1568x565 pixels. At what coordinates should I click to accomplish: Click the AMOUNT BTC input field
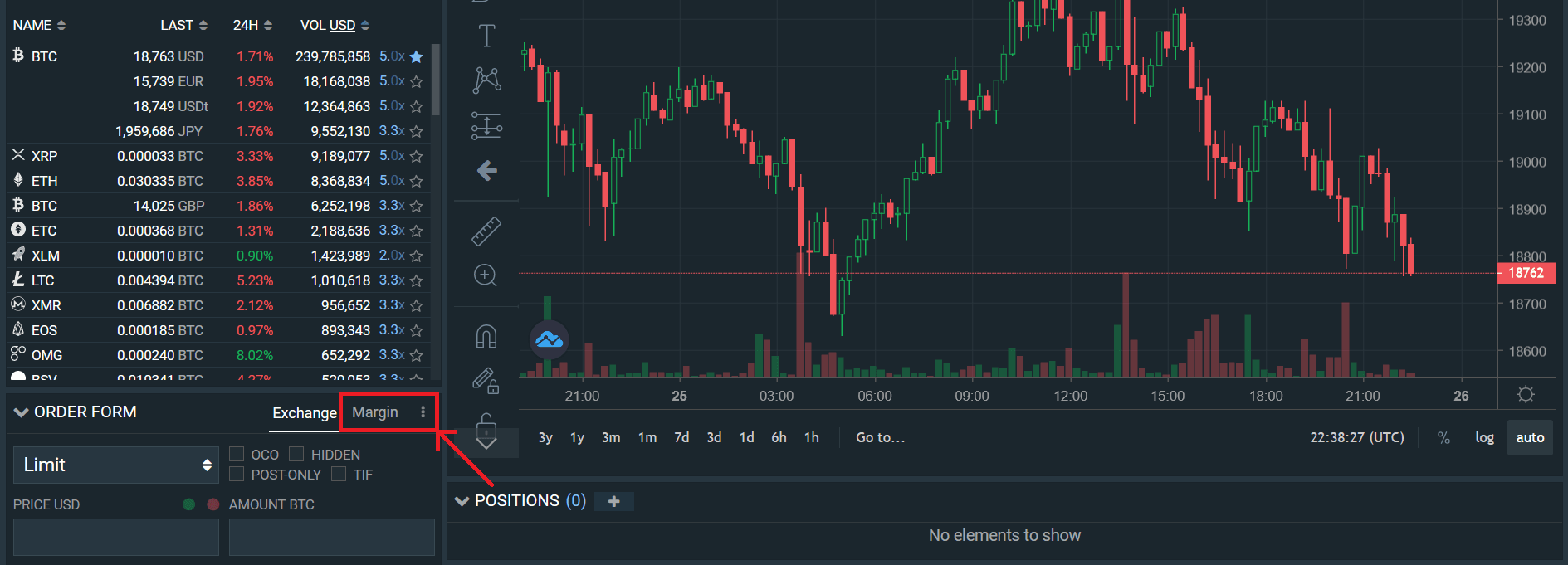pyautogui.click(x=331, y=537)
